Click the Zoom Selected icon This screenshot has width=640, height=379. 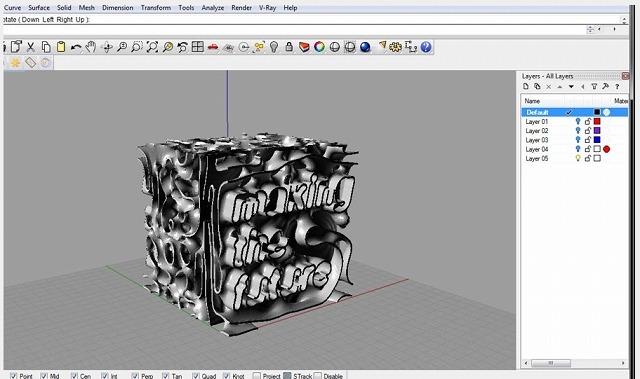167,47
